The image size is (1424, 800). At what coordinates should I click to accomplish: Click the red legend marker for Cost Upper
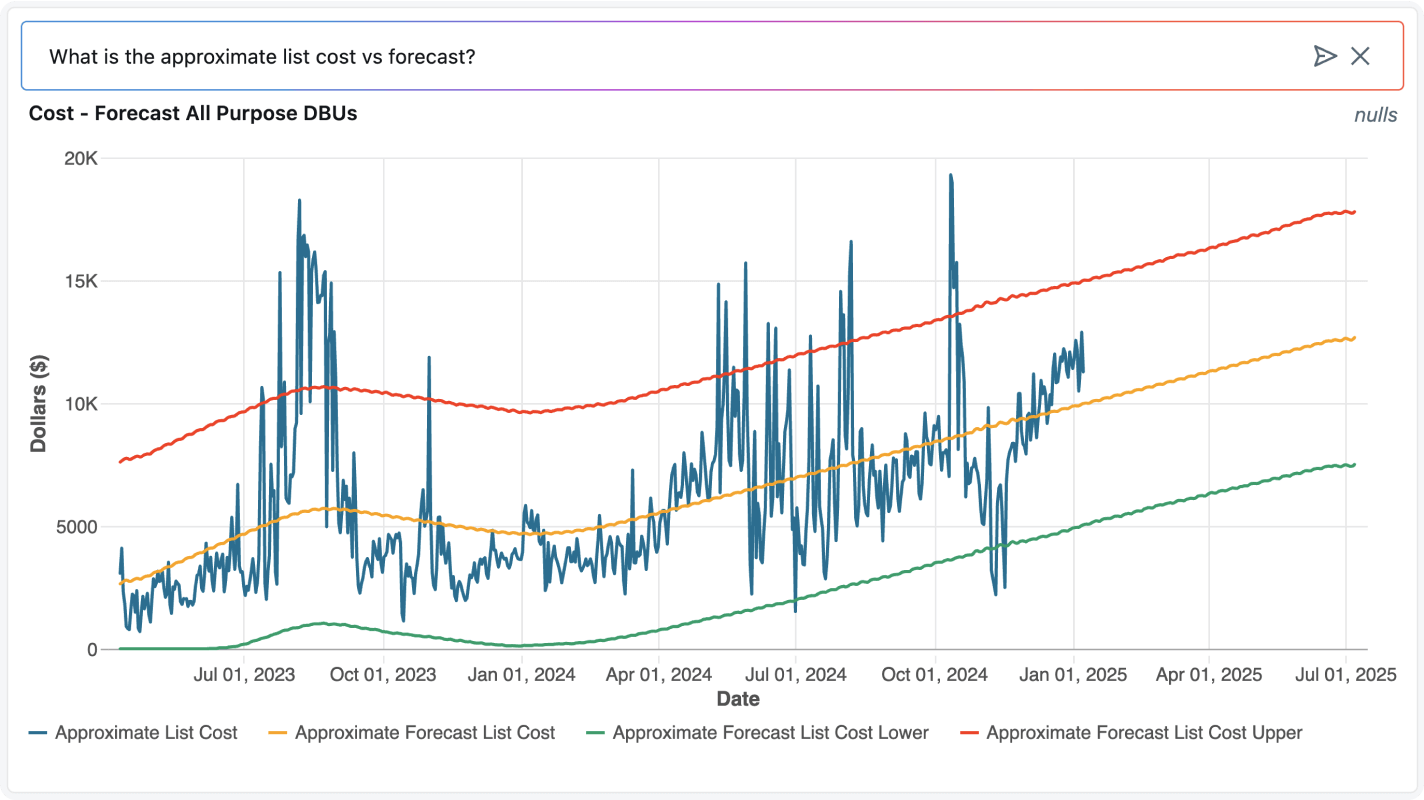970,733
